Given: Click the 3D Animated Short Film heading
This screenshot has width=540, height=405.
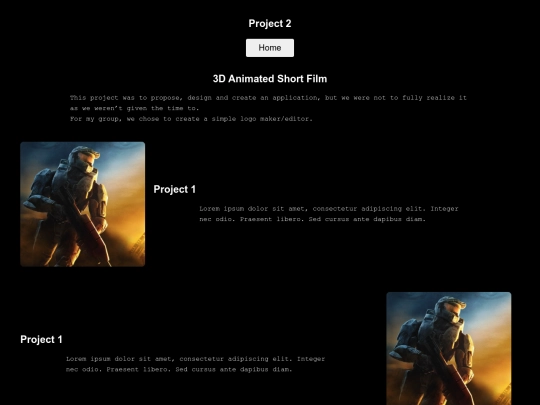Looking at the screenshot, I should tap(270, 79).
